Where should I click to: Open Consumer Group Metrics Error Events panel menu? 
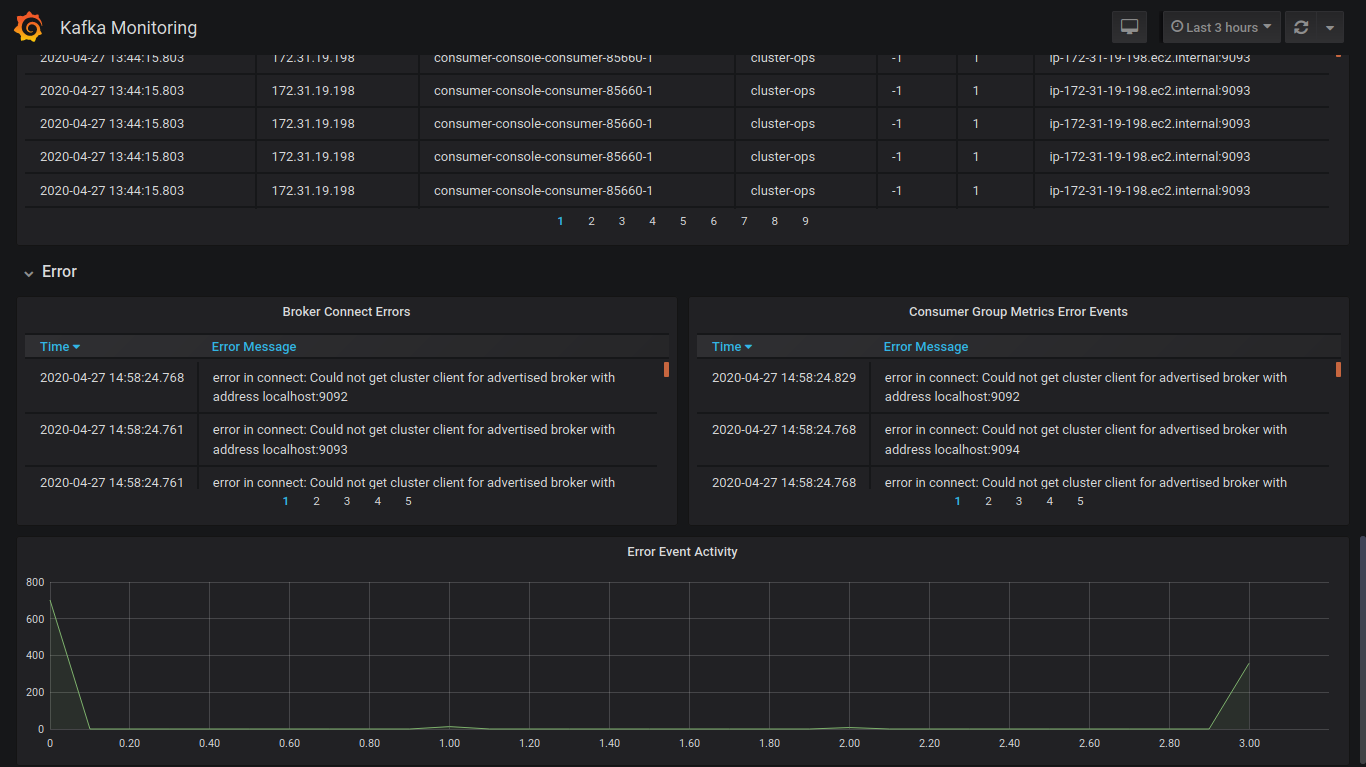[x=1018, y=312]
